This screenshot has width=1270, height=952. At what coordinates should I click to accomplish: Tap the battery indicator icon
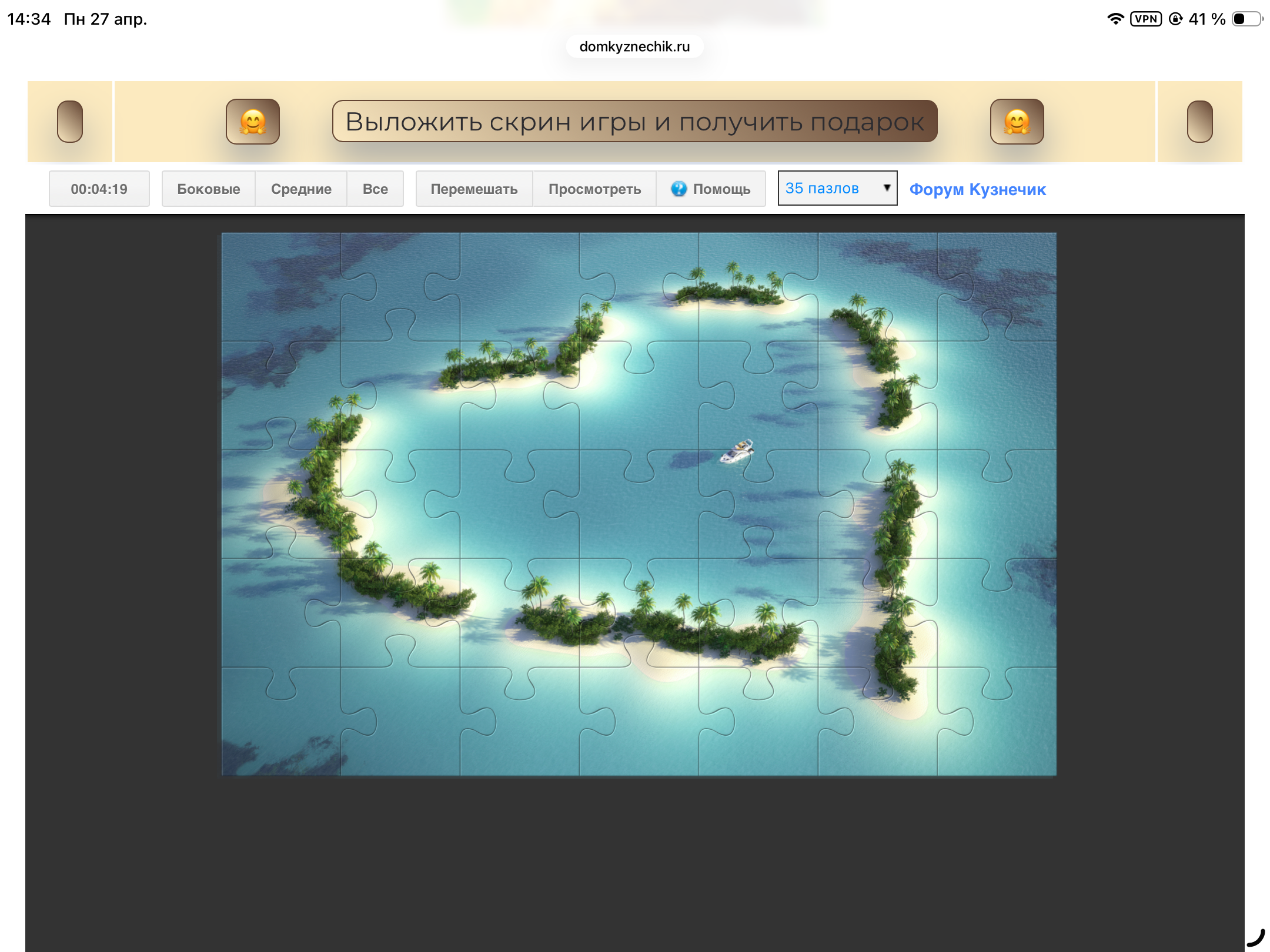[1246, 19]
